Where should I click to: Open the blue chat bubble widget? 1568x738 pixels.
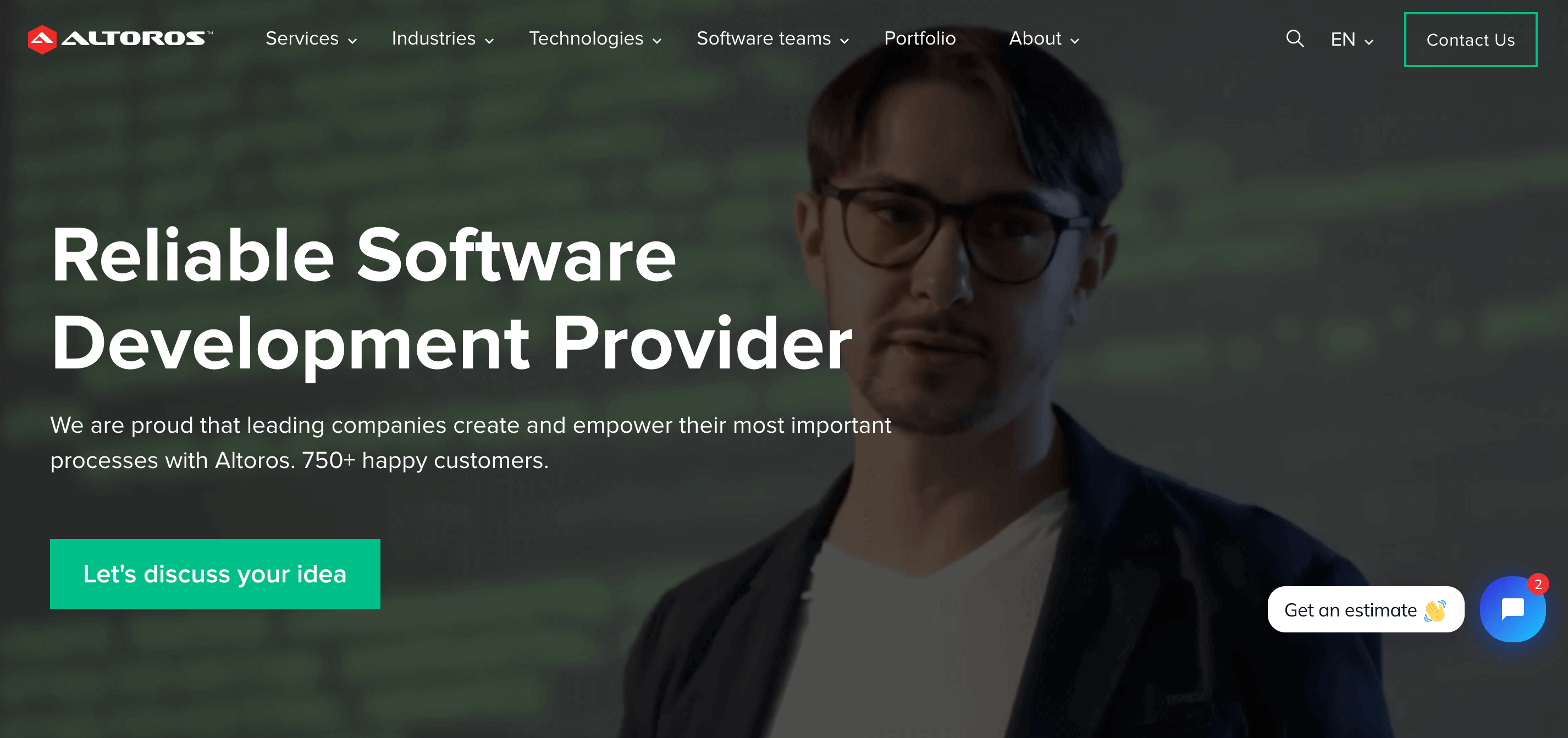[1512, 609]
